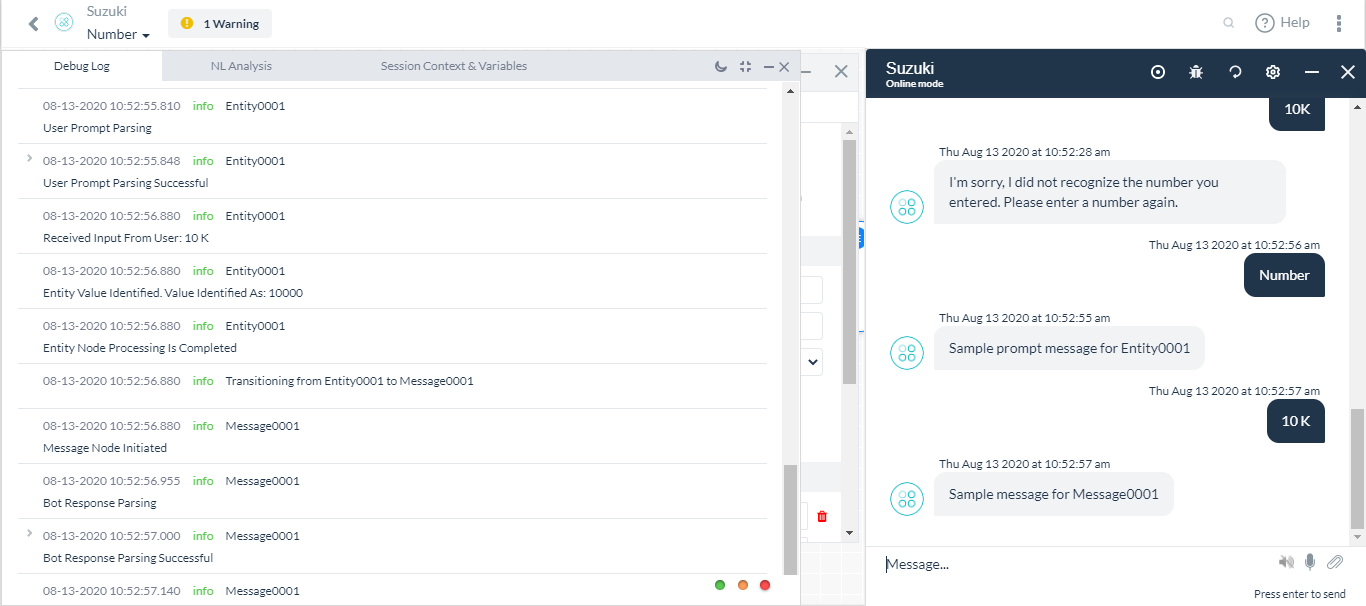The height and width of the screenshot is (606, 1366).
Task: Select the 'Received Input From User: 10 K' log line
Action: 126,238
